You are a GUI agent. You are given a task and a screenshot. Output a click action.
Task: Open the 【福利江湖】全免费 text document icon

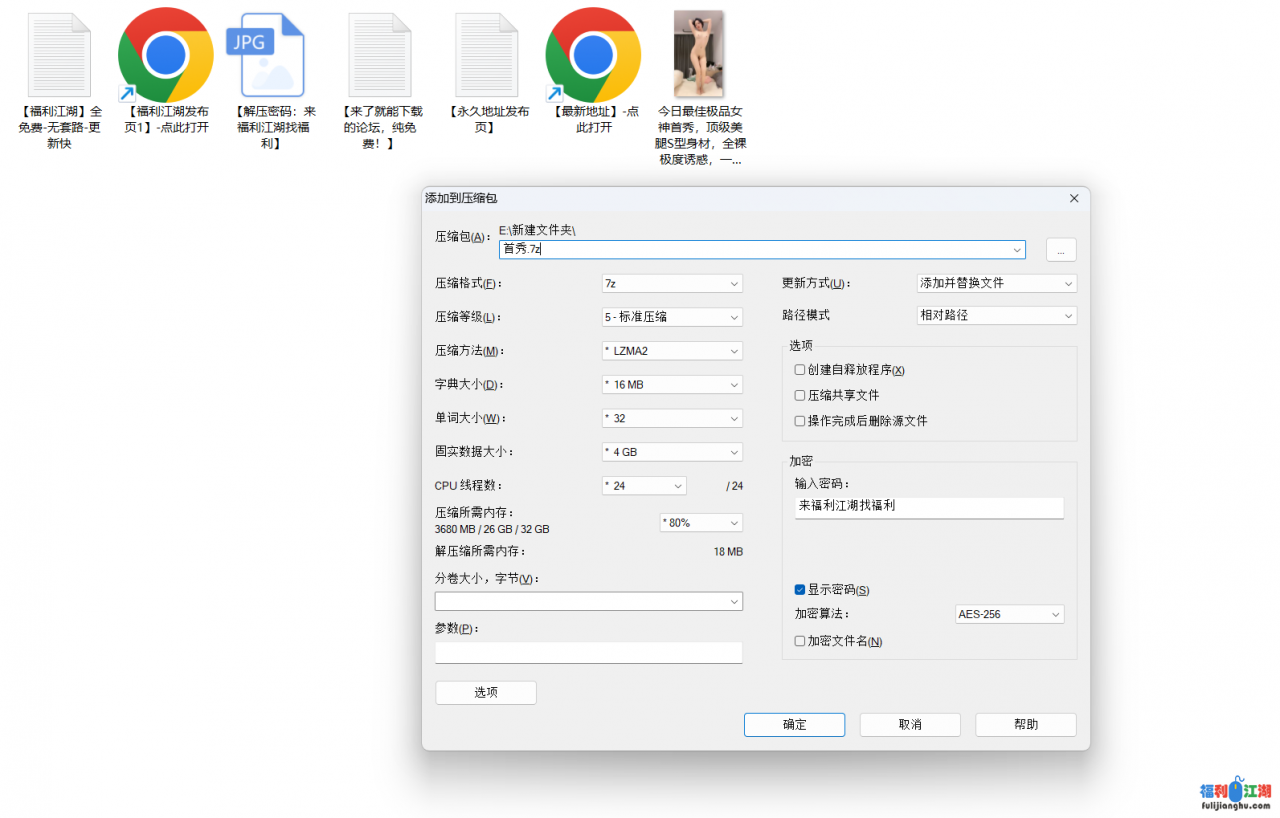pos(58,55)
